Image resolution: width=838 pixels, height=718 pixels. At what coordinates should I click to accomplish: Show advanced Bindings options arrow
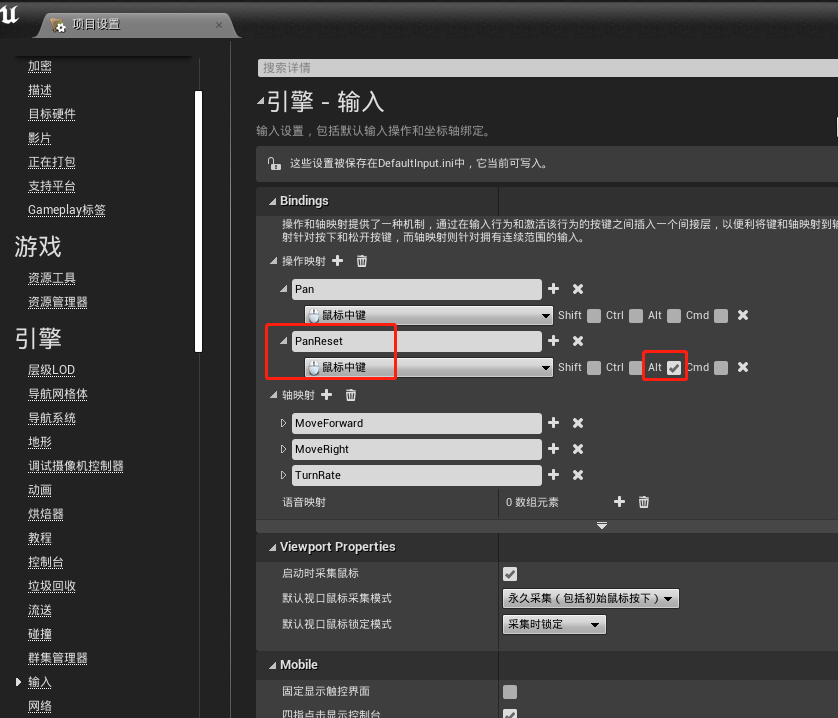point(602,526)
